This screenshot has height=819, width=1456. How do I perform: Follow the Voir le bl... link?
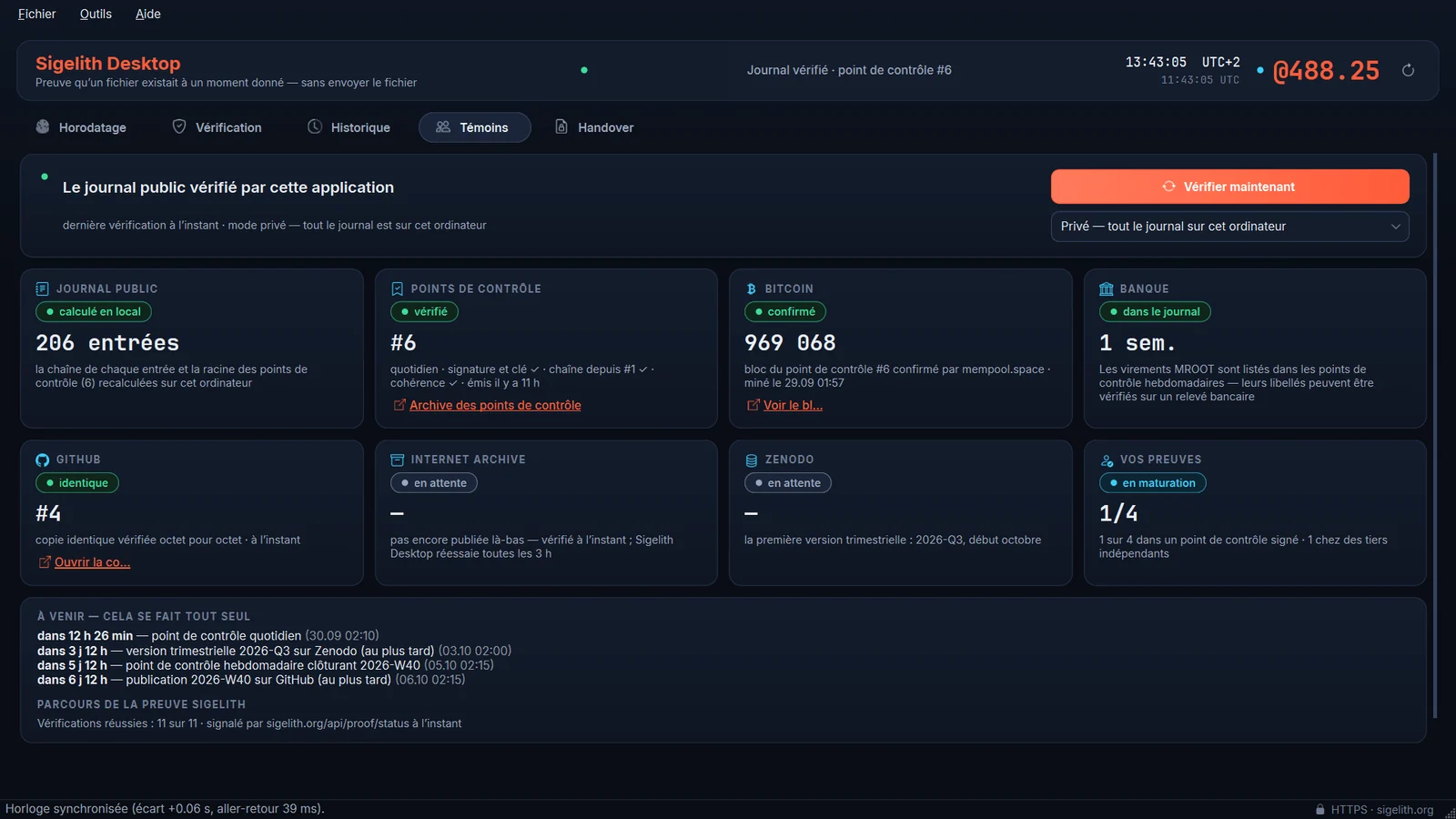pyautogui.click(x=793, y=405)
